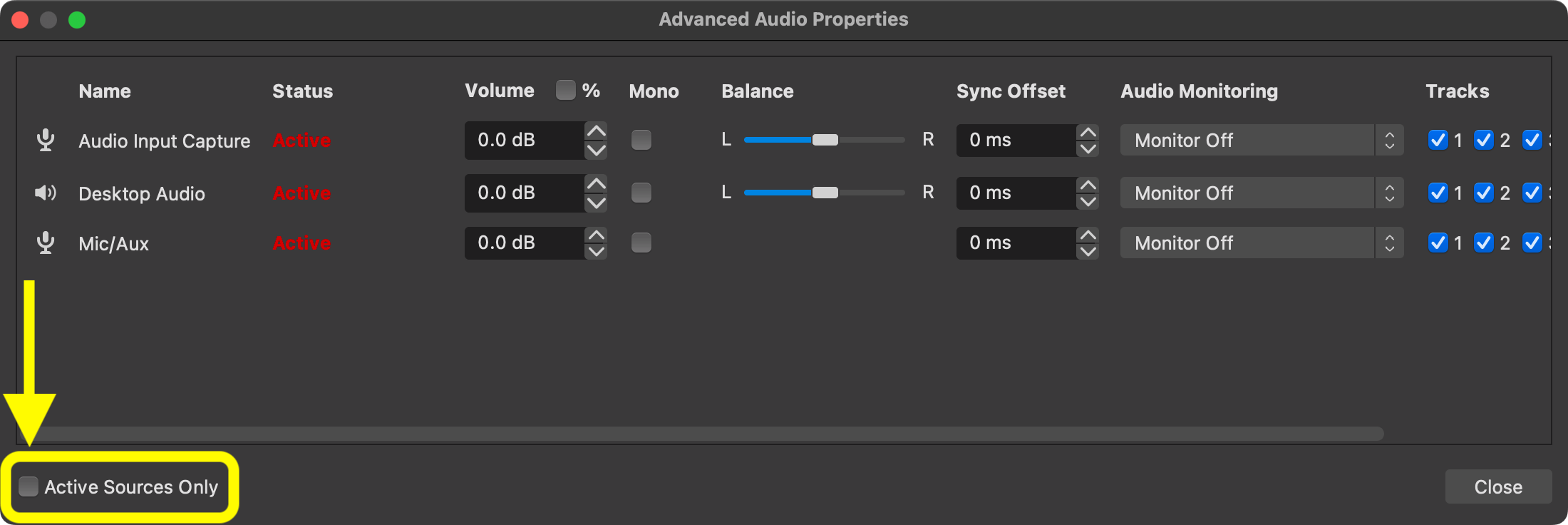Click the Tracks column header
This screenshot has height=525, width=1568.
coord(1458,91)
